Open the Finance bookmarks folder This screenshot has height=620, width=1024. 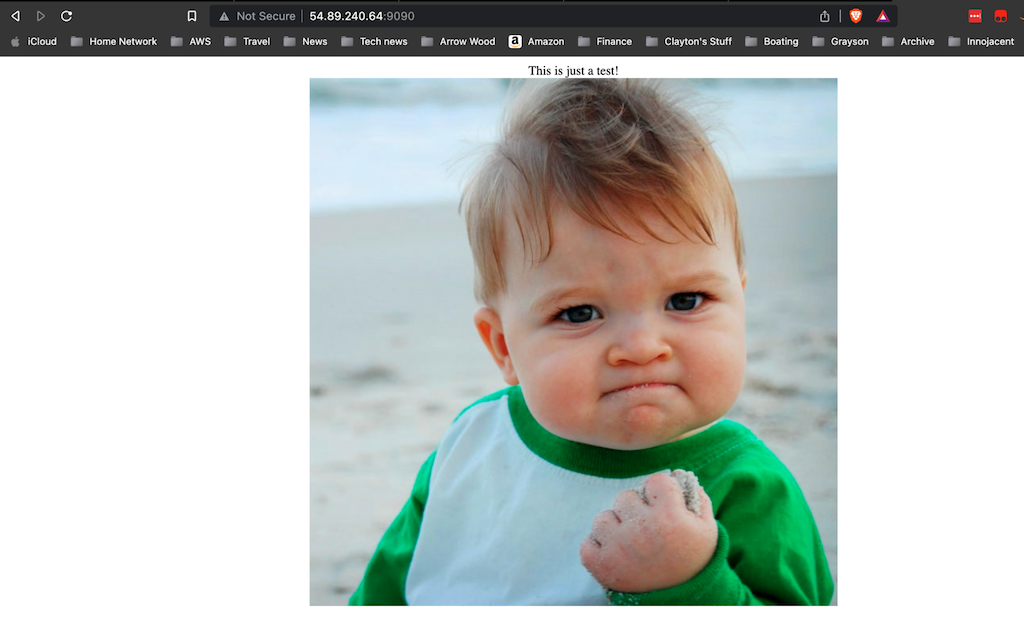click(604, 41)
